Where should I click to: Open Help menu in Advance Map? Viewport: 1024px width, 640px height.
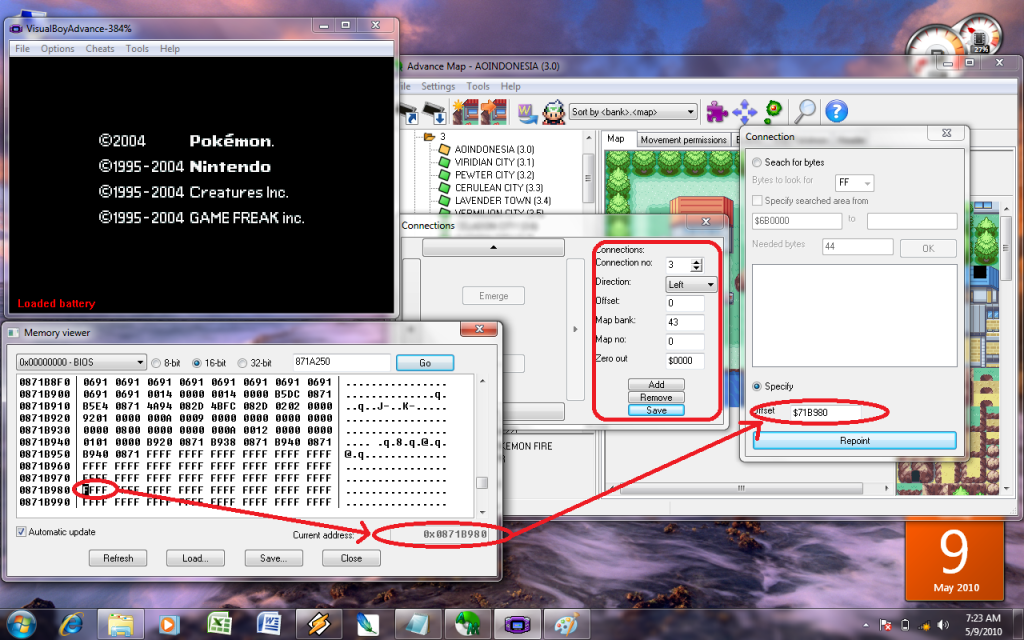(511, 86)
